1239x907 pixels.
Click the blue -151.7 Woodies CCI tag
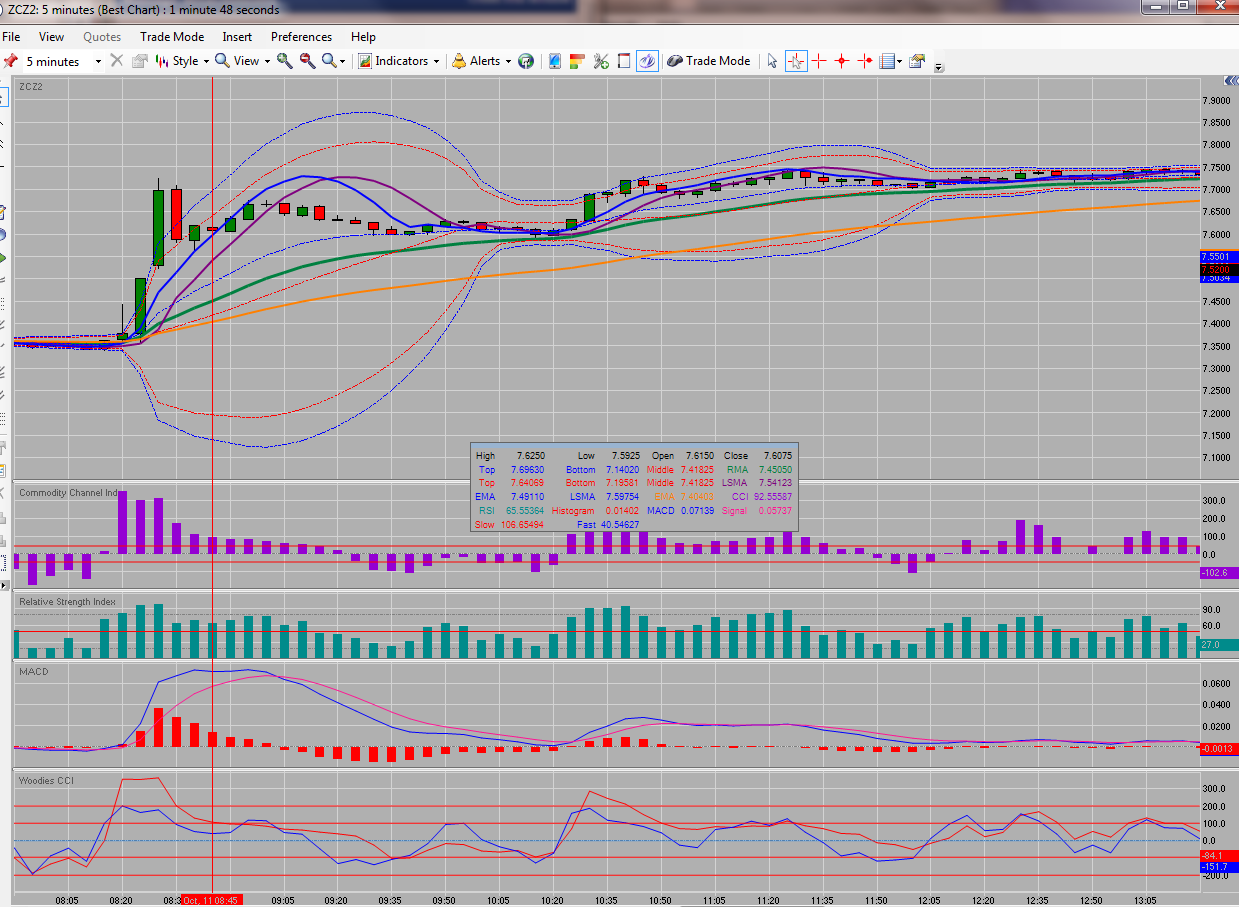[x=1217, y=867]
